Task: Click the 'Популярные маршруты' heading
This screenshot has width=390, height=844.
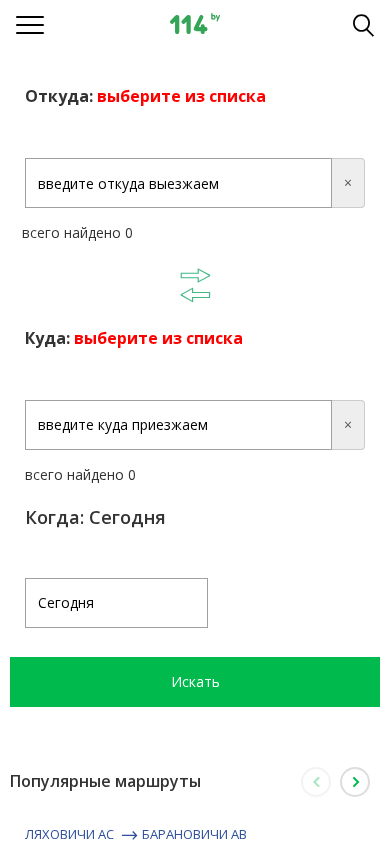Action: (x=105, y=782)
